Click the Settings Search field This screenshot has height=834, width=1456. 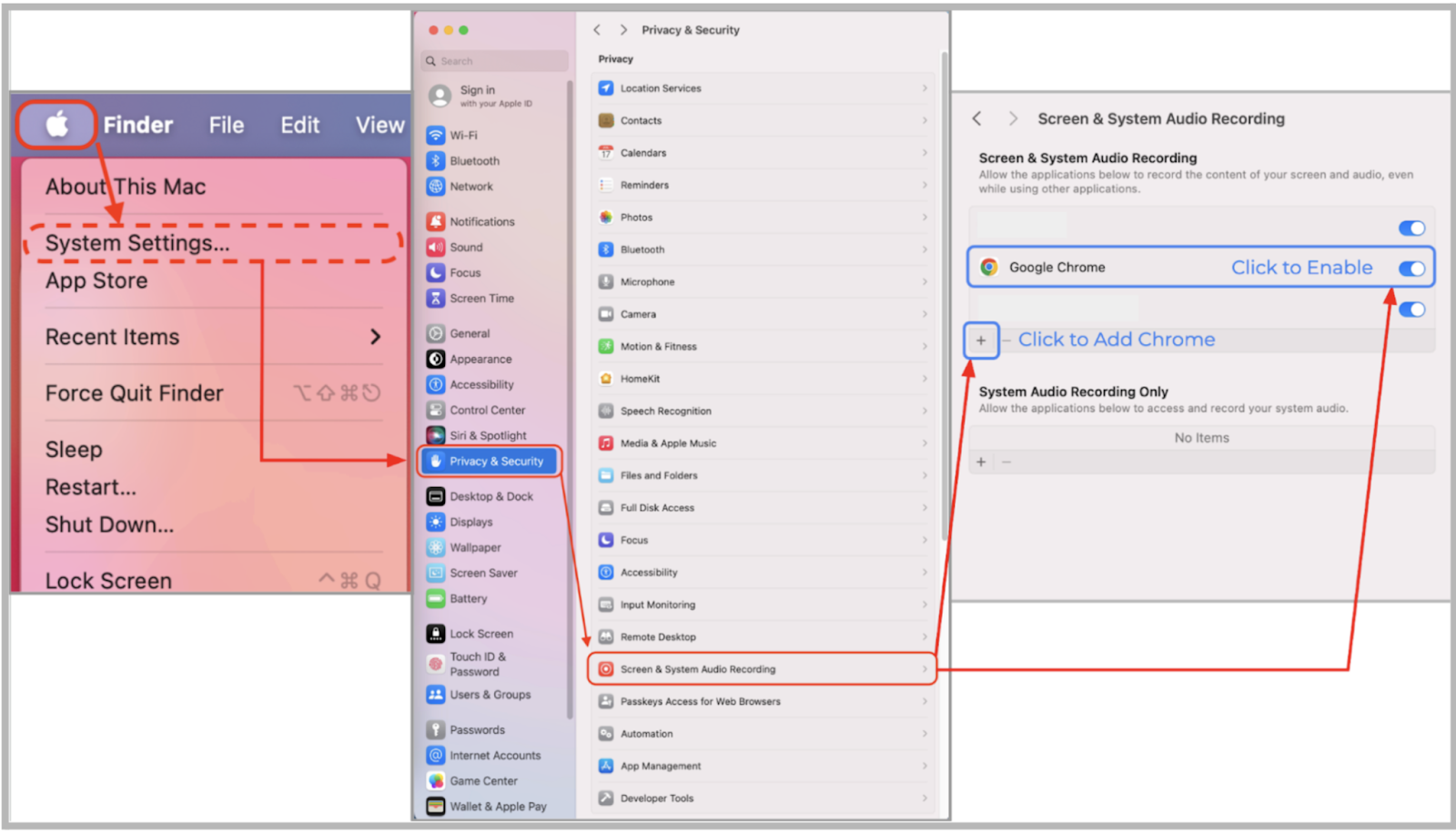pyautogui.click(x=495, y=61)
